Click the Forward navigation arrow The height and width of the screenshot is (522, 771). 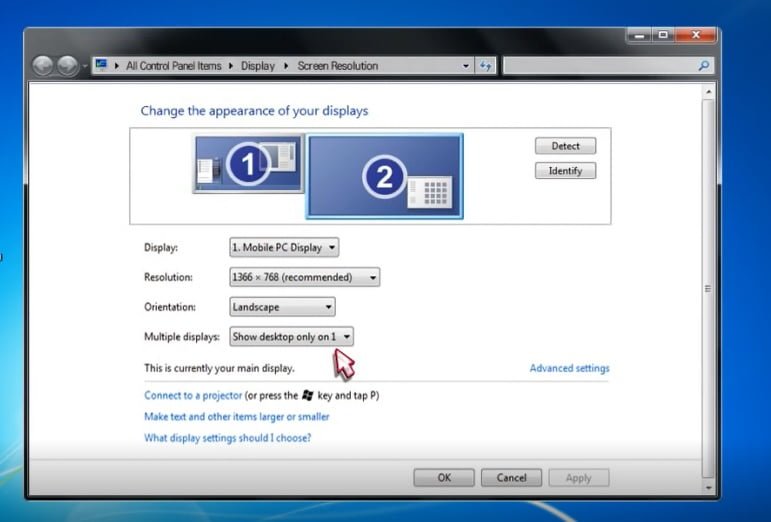(x=67, y=66)
